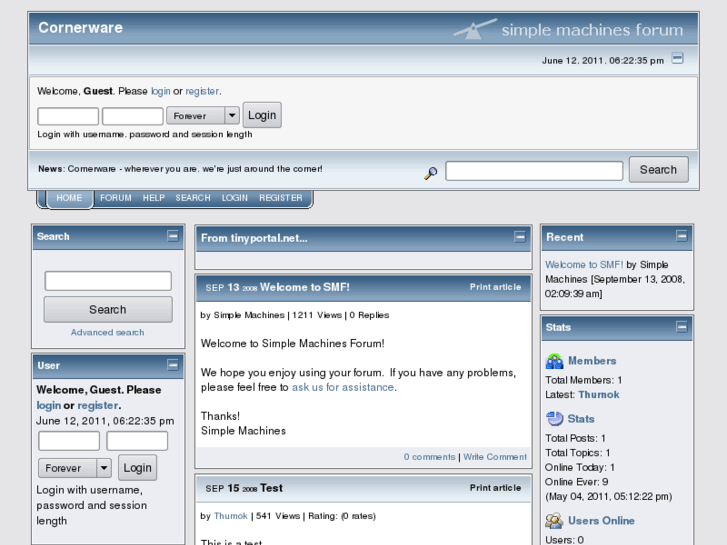This screenshot has width=727, height=545.
Task: Open Welcome to SMF! article title
Action: [x=305, y=287]
